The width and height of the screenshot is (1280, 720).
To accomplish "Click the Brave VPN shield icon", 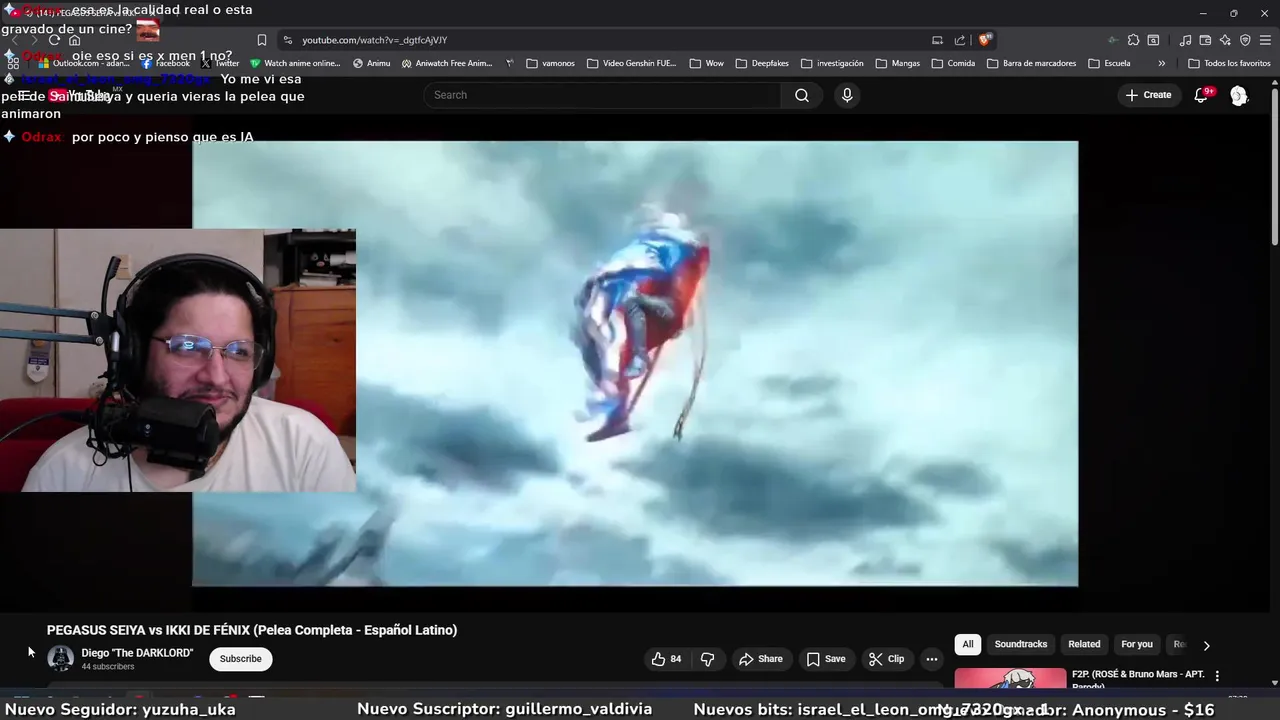I will [1245, 40].
